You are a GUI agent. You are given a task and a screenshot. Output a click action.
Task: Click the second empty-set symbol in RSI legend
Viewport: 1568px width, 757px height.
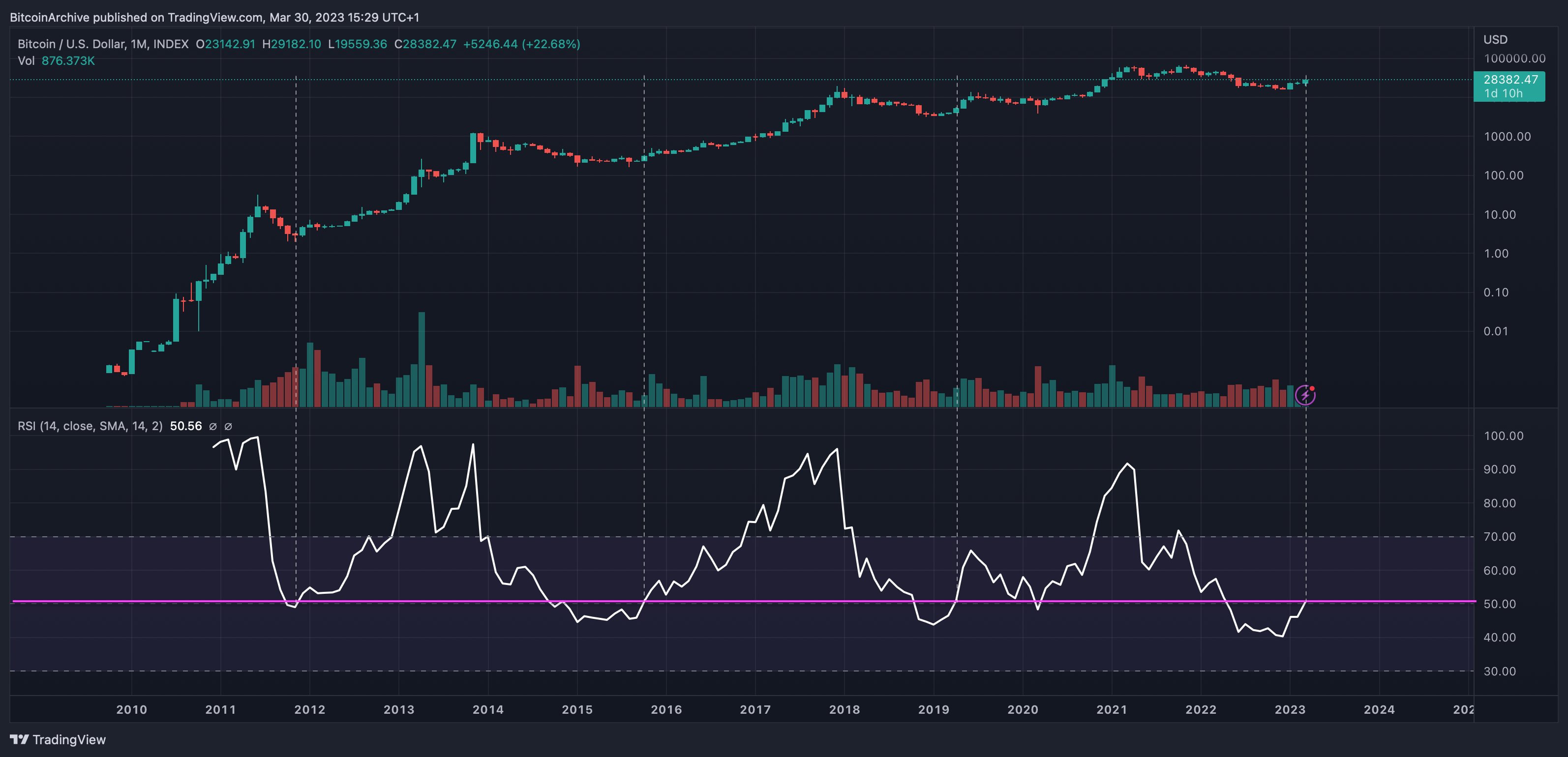228,427
